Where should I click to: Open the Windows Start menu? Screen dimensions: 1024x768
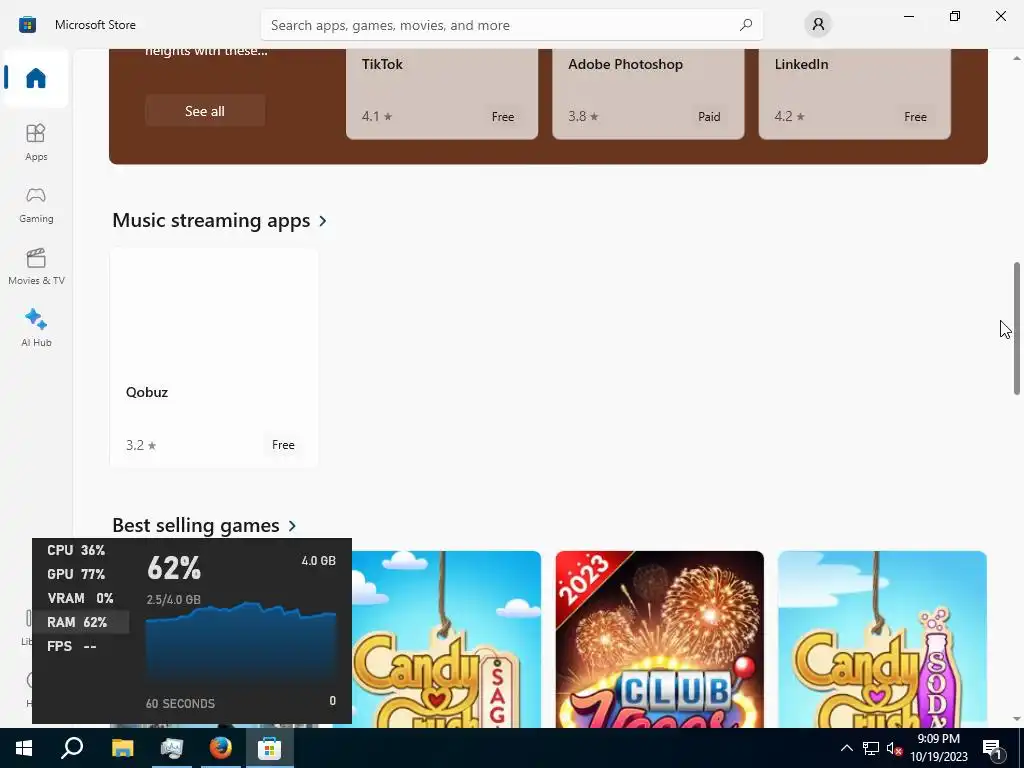click(x=24, y=748)
